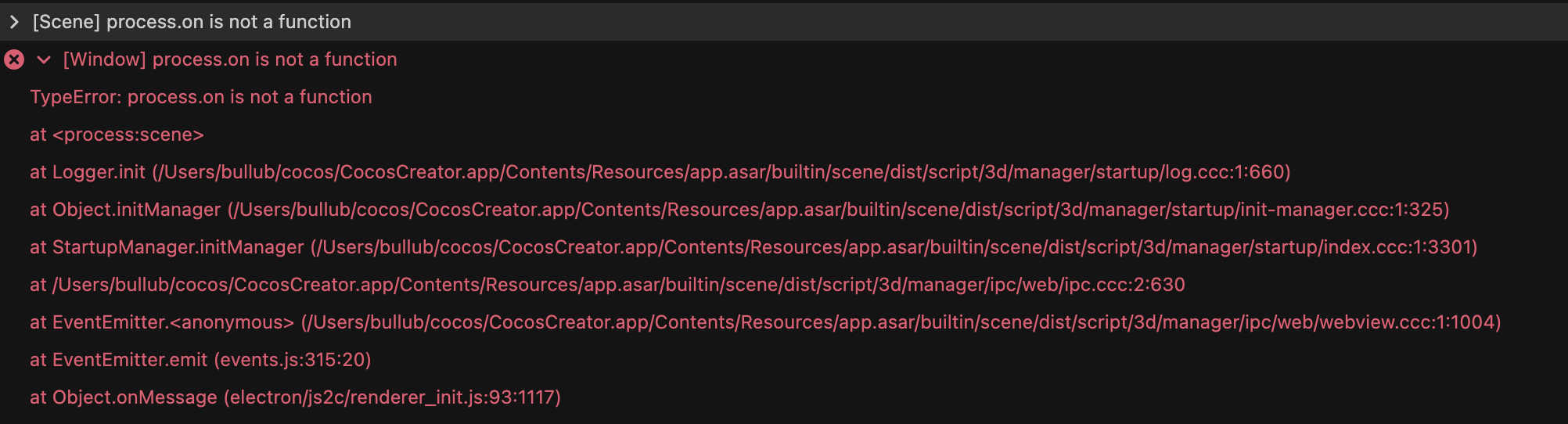Screen dimensions: 1568x424
Task: Click the EventEmitter.emit function name
Action: pos(129,360)
